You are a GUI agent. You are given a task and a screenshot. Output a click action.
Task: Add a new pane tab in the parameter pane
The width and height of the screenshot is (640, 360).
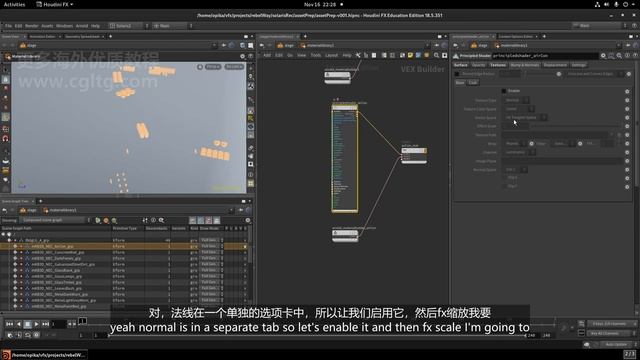point(544,36)
